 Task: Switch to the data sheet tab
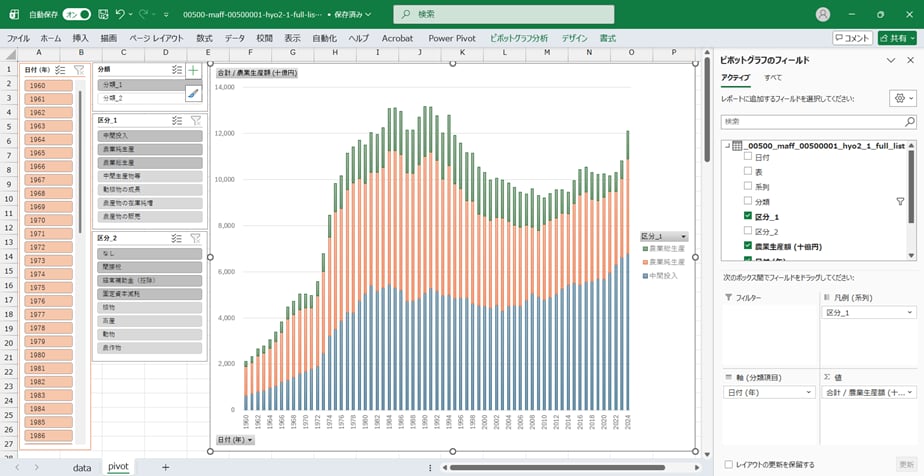point(81,467)
